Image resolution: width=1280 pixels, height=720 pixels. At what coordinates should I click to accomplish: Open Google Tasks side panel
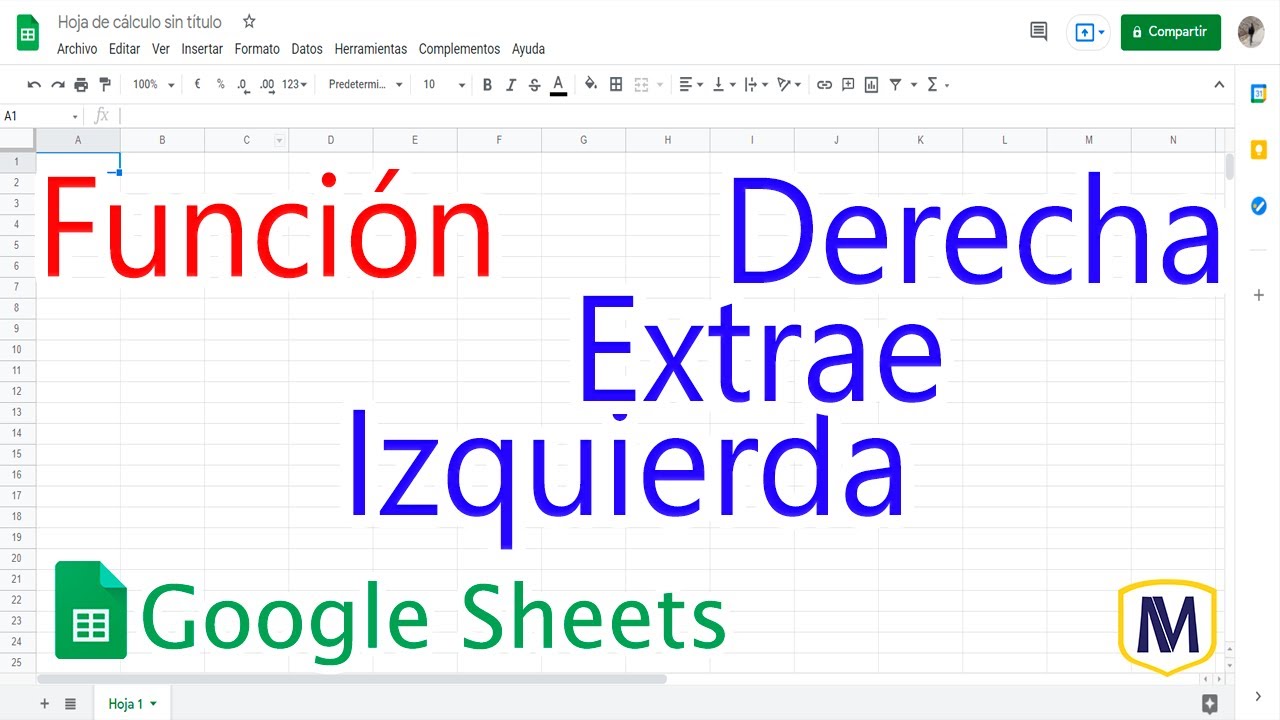tap(1259, 206)
